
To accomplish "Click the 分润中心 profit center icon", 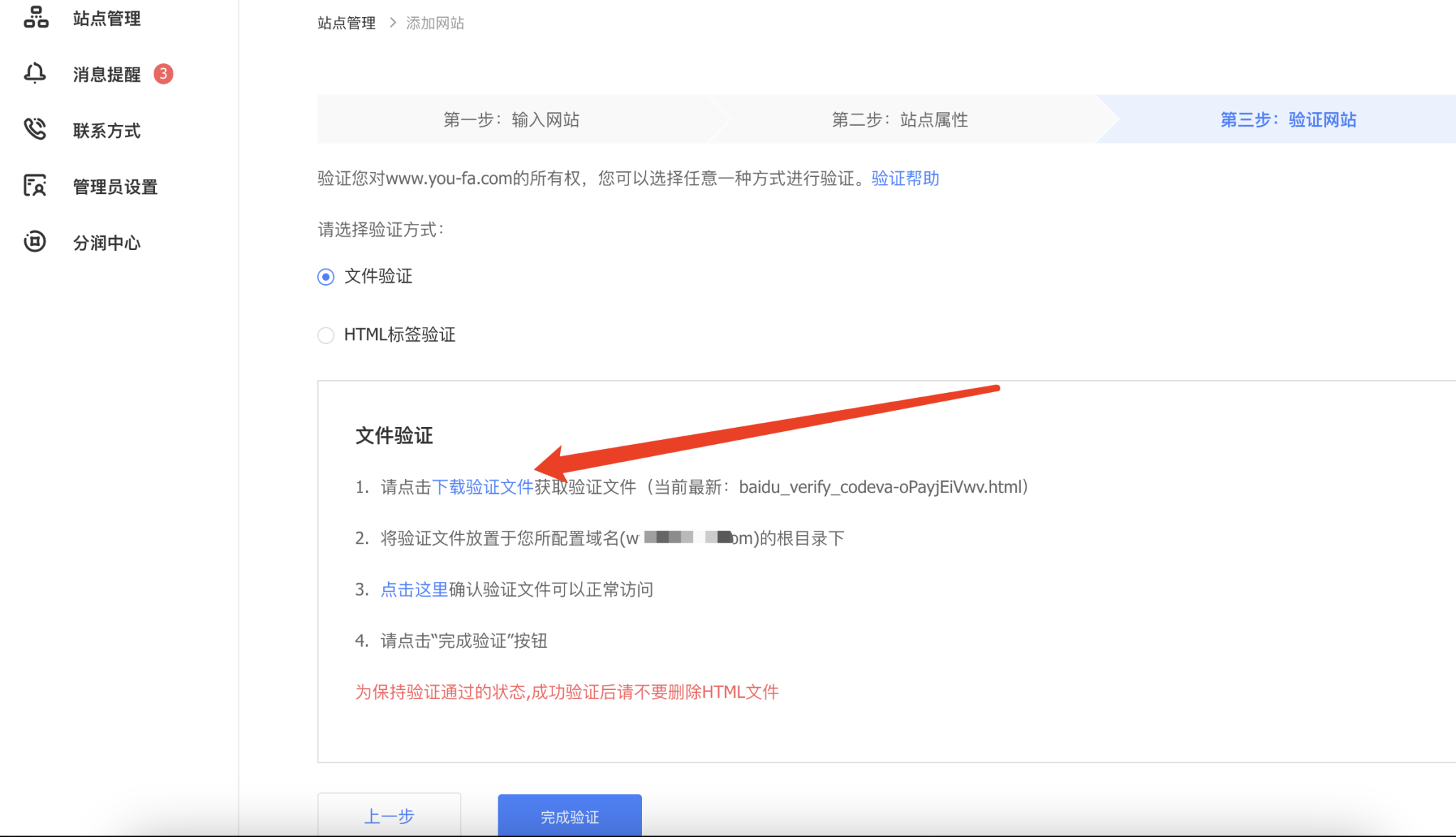I will click(x=35, y=242).
